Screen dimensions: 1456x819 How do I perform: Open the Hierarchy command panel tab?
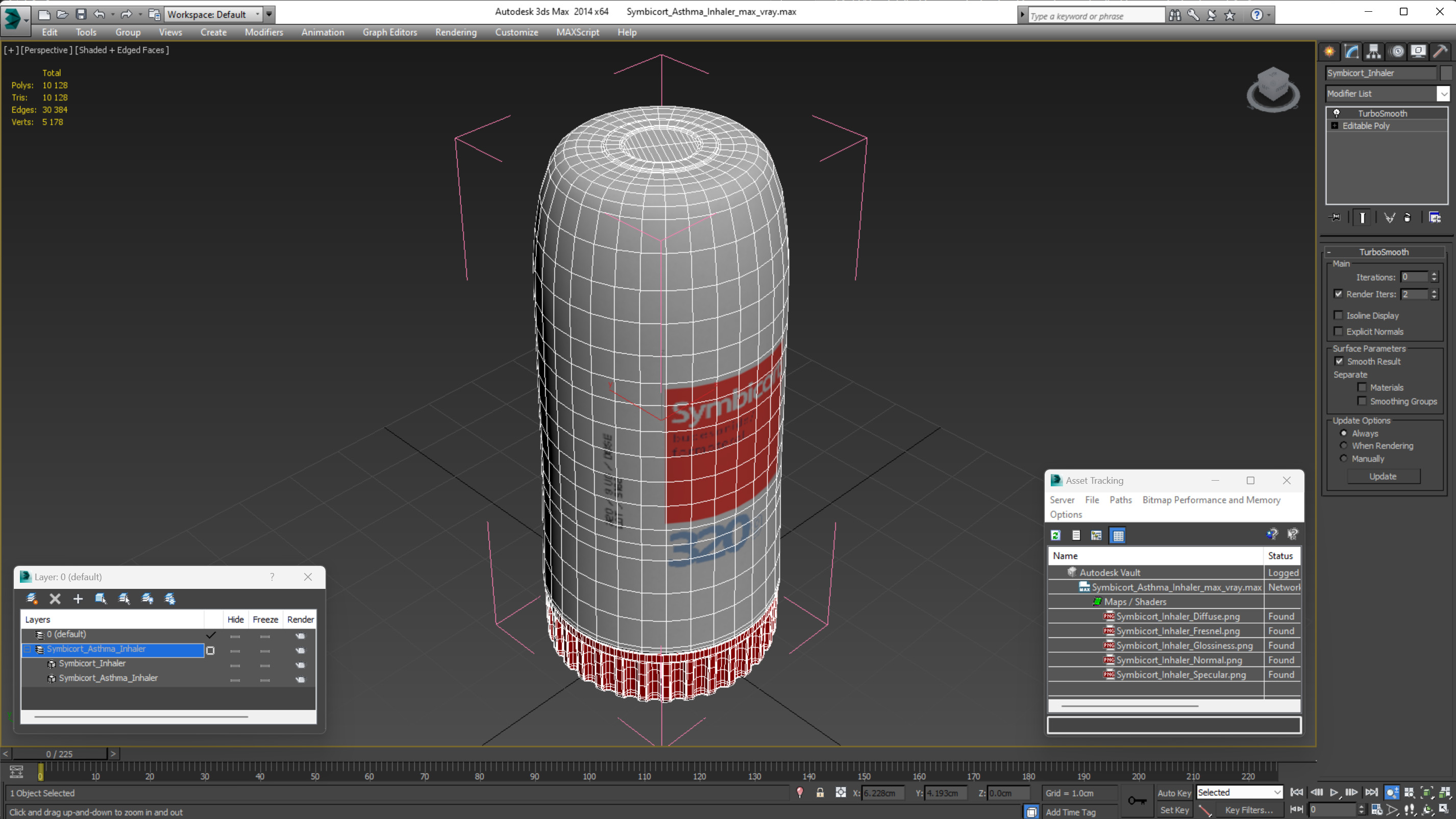click(1373, 52)
